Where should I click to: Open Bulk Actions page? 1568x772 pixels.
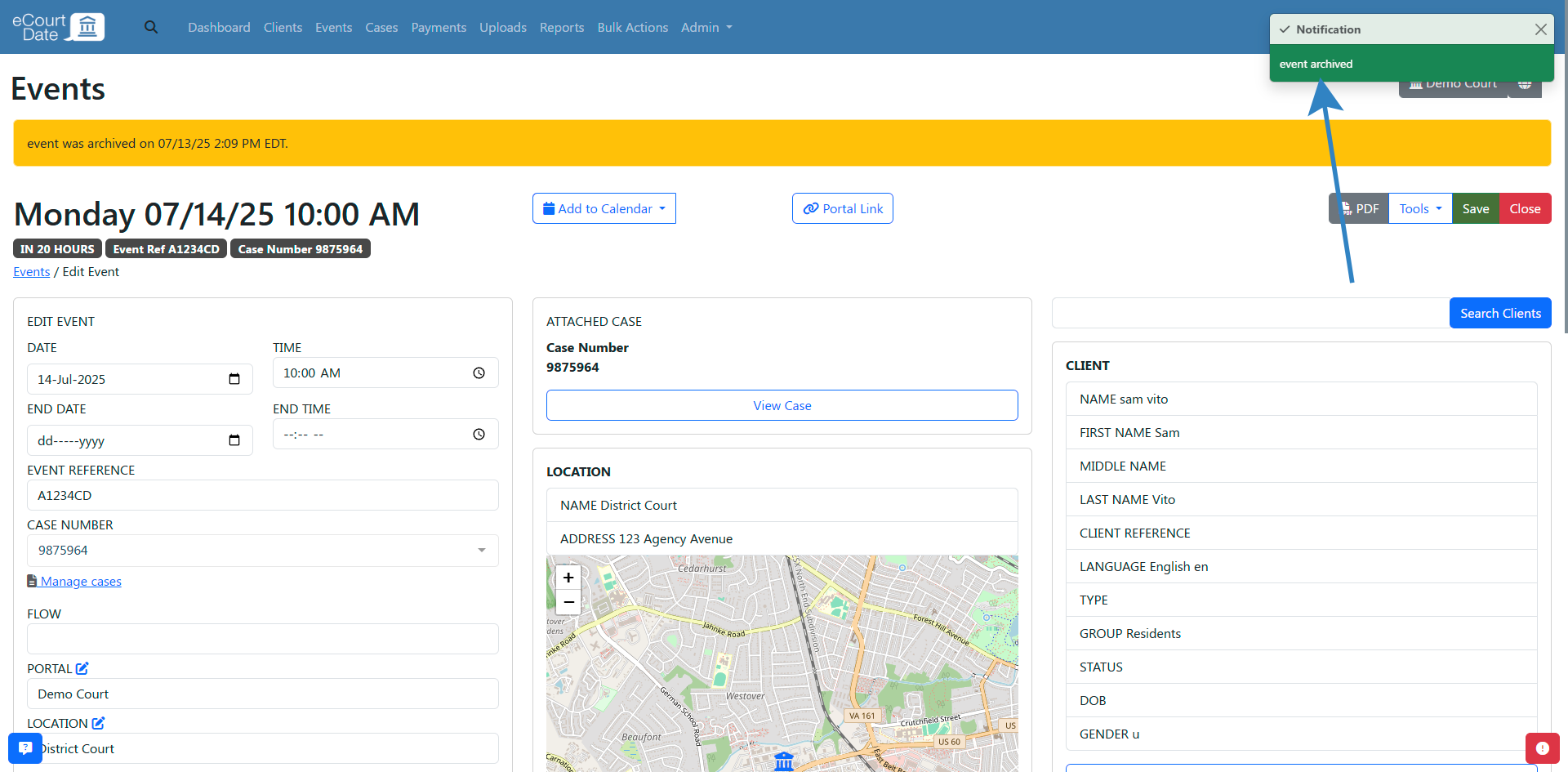(633, 27)
